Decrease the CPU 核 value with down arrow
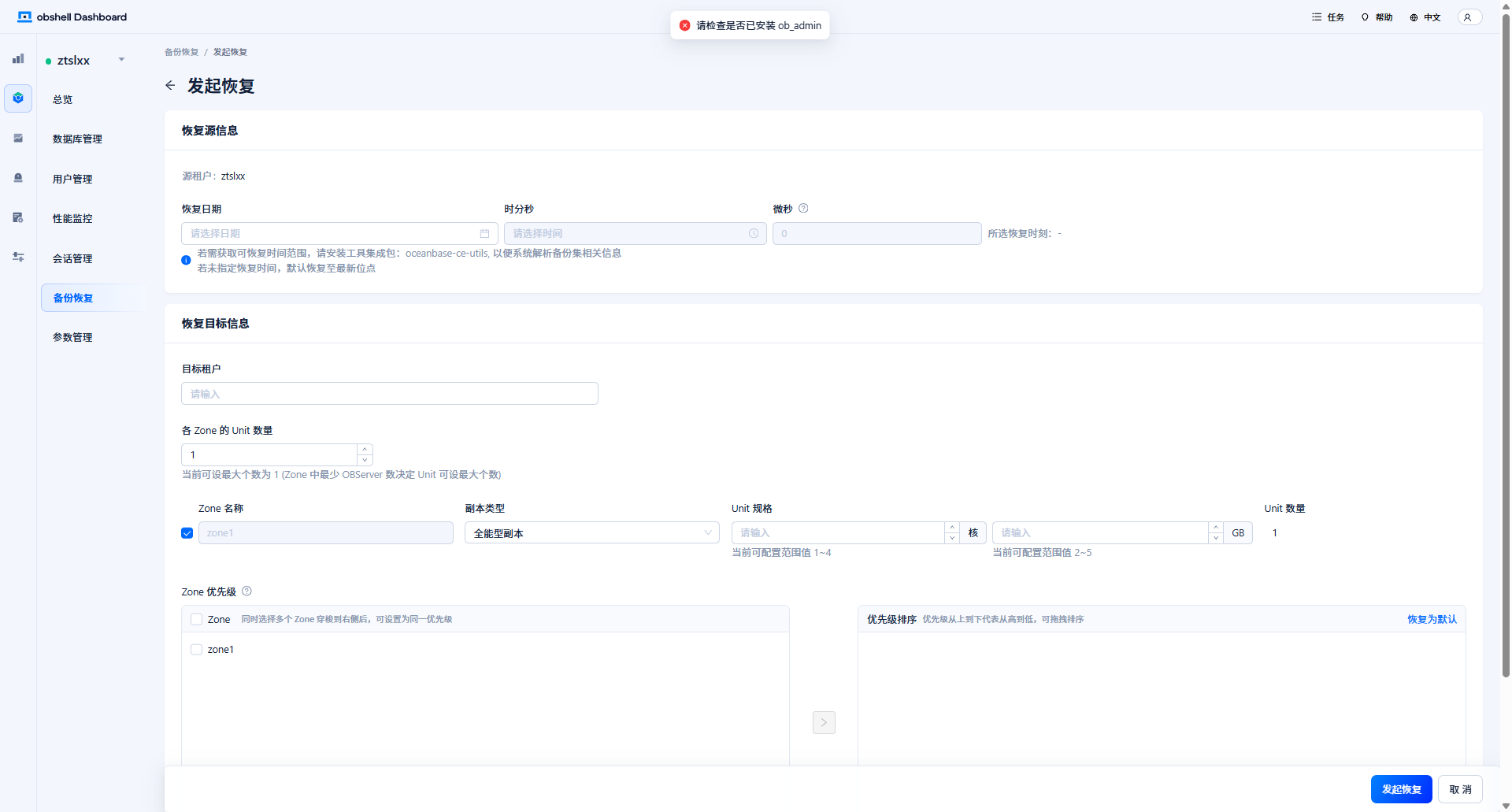1512x812 pixels. [x=952, y=539]
